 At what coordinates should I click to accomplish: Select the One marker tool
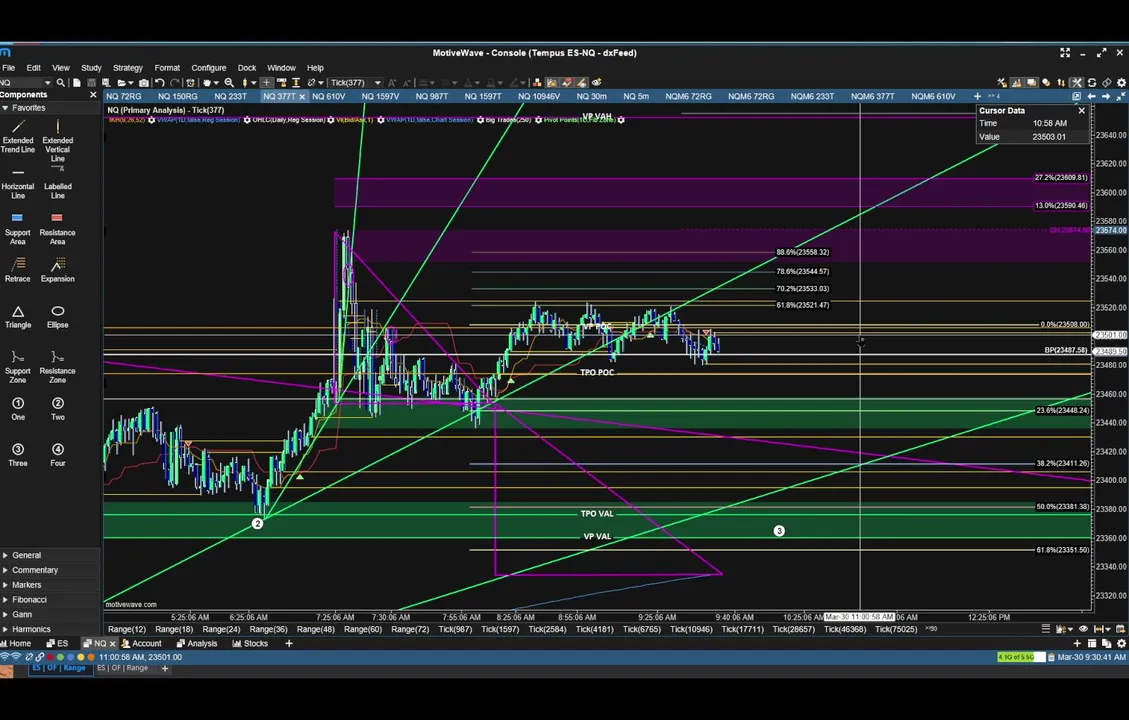18,409
